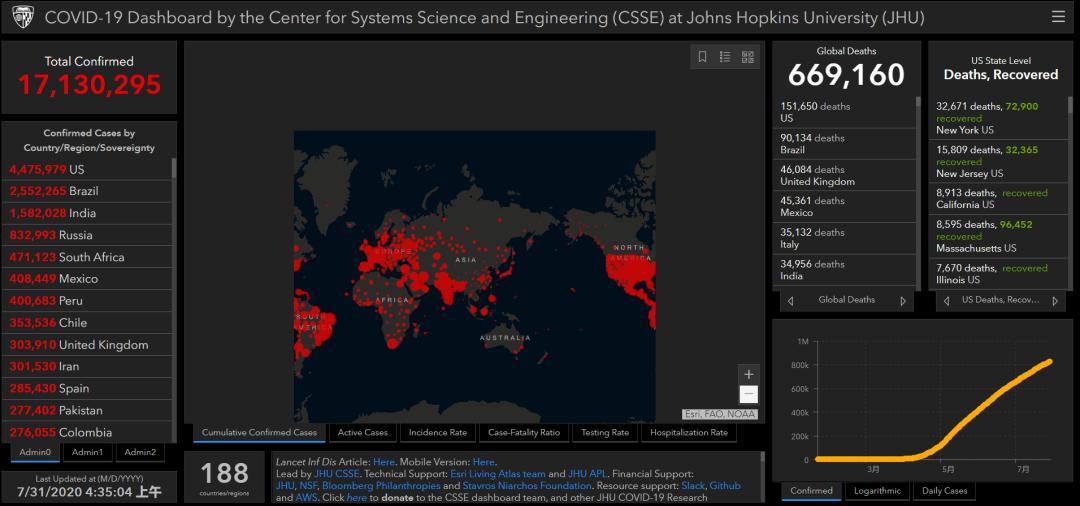Open the basemap gallery grid icon
Image resolution: width=1080 pixels, height=506 pixels.
[x=748, y=57]
